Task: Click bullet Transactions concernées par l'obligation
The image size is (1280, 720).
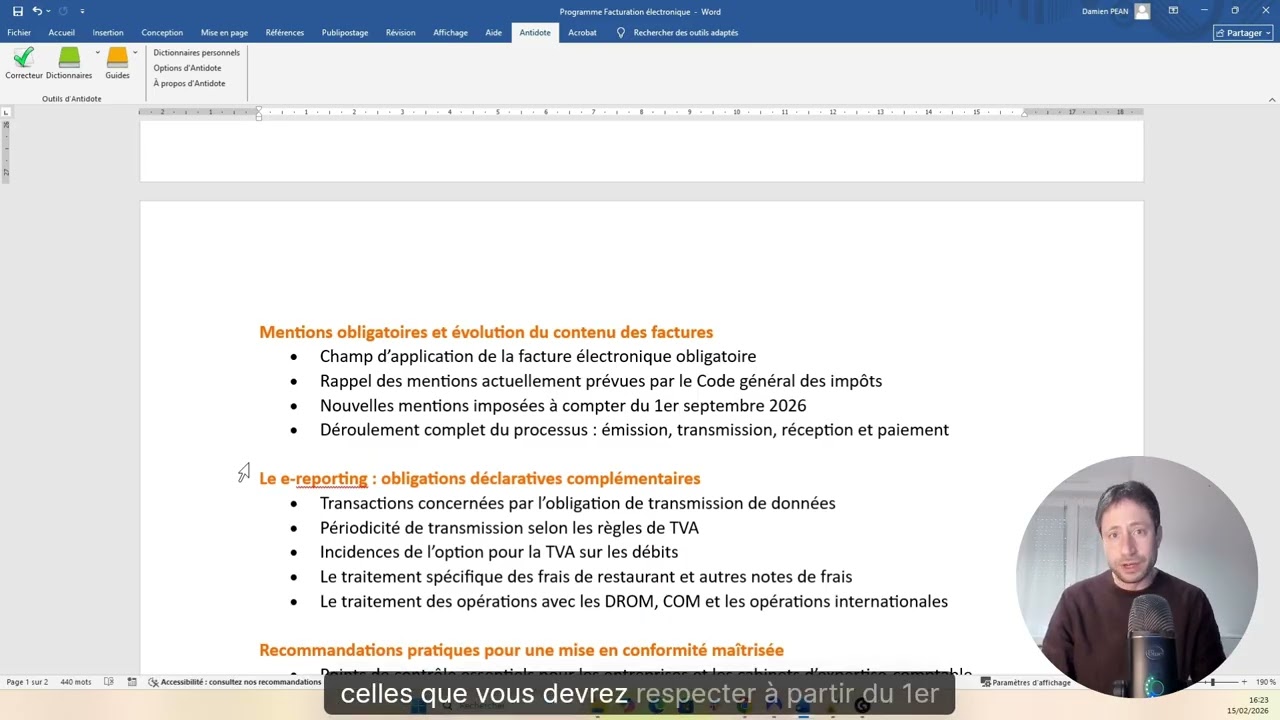Action: (578, 503)
